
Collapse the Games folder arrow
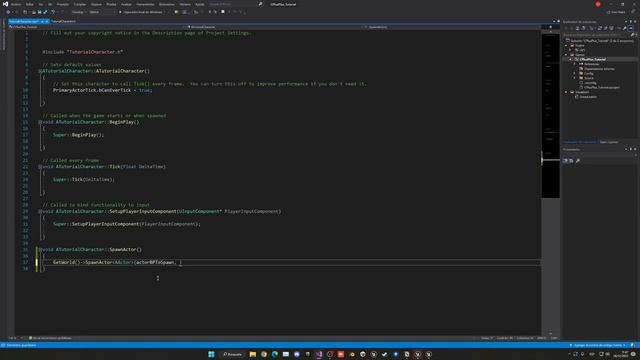566,55
